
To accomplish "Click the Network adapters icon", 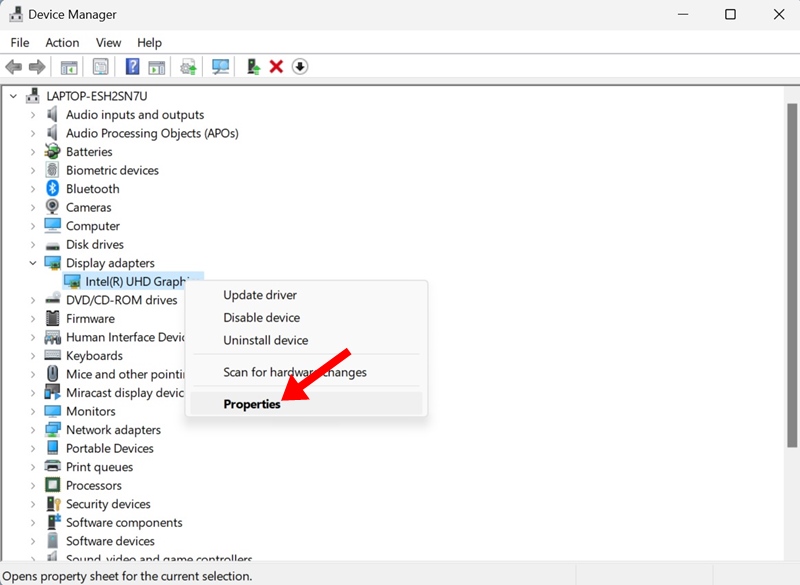I will coord(53,429).
